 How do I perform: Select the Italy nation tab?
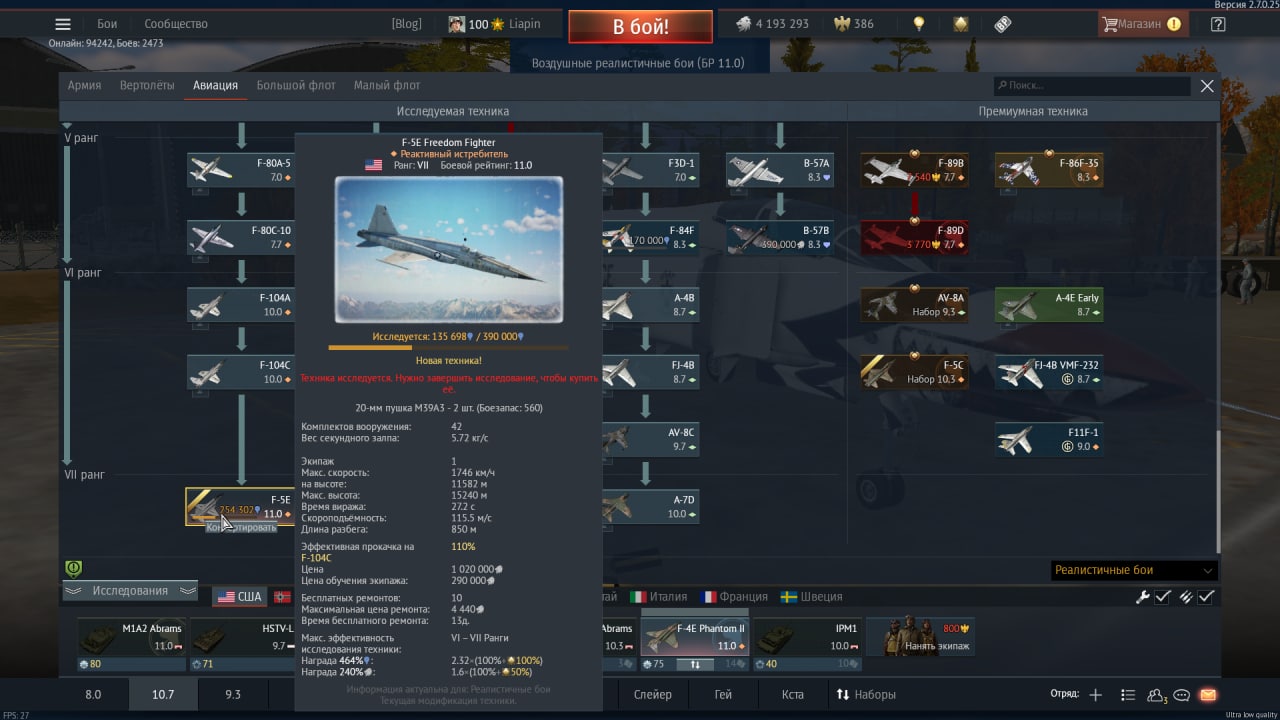(x=659, y=597)
